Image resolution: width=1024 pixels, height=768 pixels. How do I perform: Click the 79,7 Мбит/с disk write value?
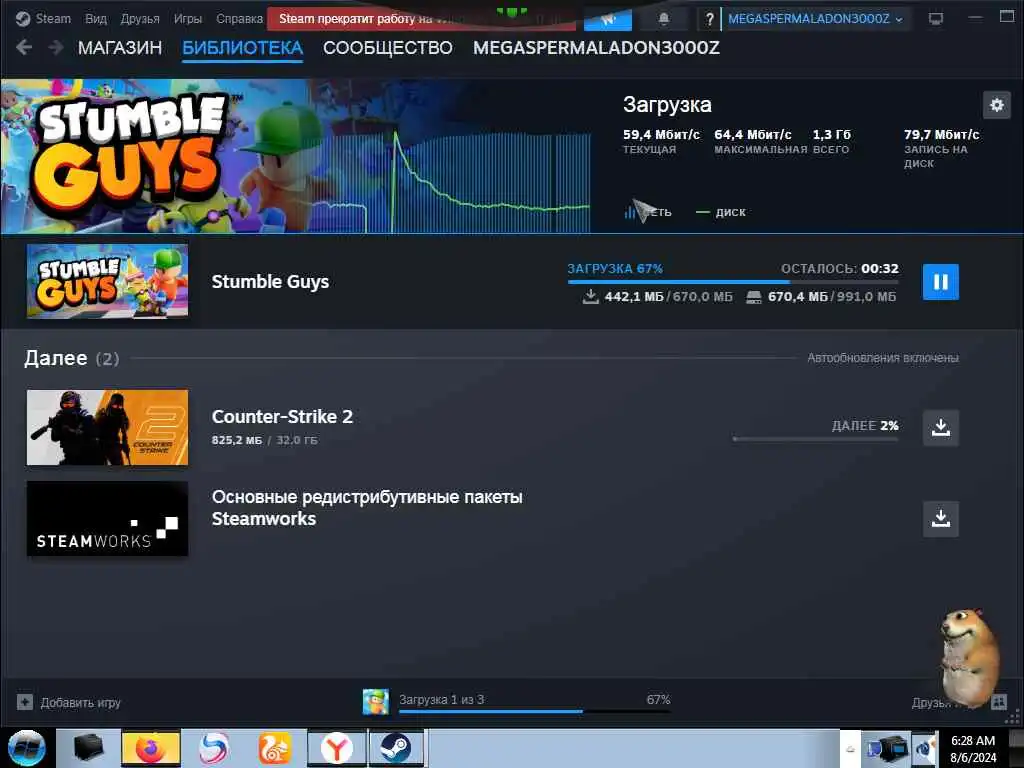click(942, 135)
